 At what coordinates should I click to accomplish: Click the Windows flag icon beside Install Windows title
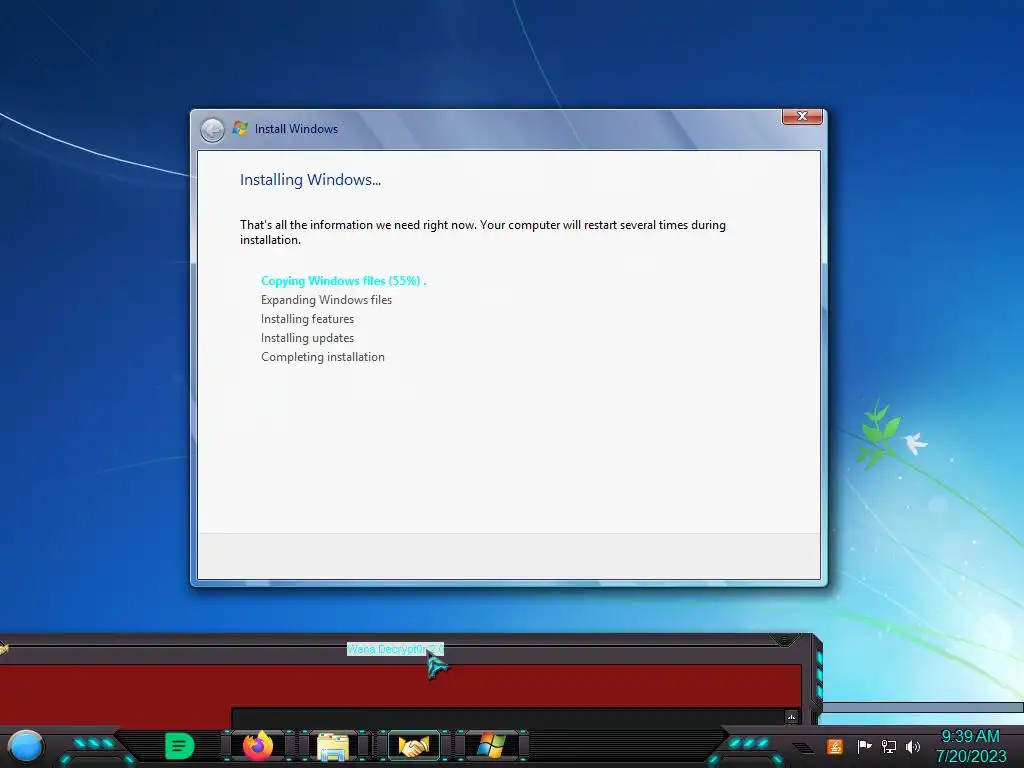click(x=240, y=128)
